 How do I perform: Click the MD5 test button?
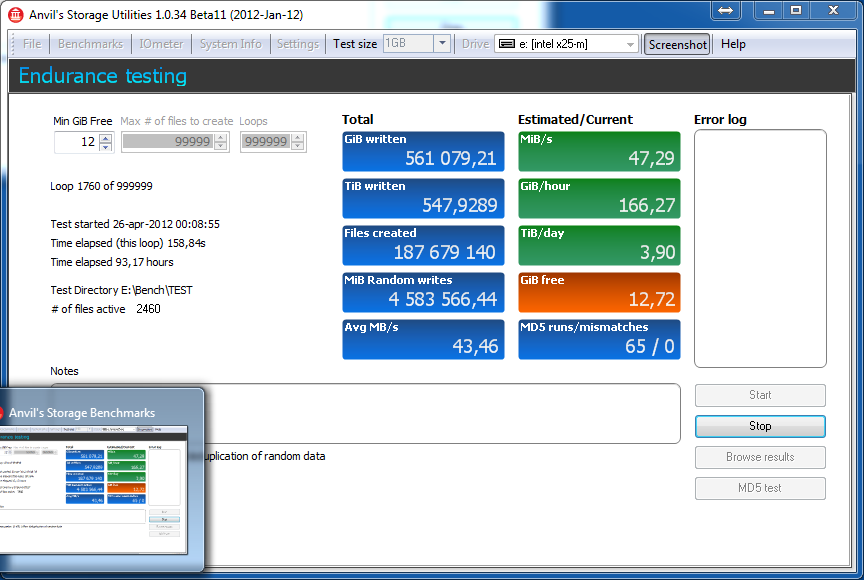click(760, 487)
